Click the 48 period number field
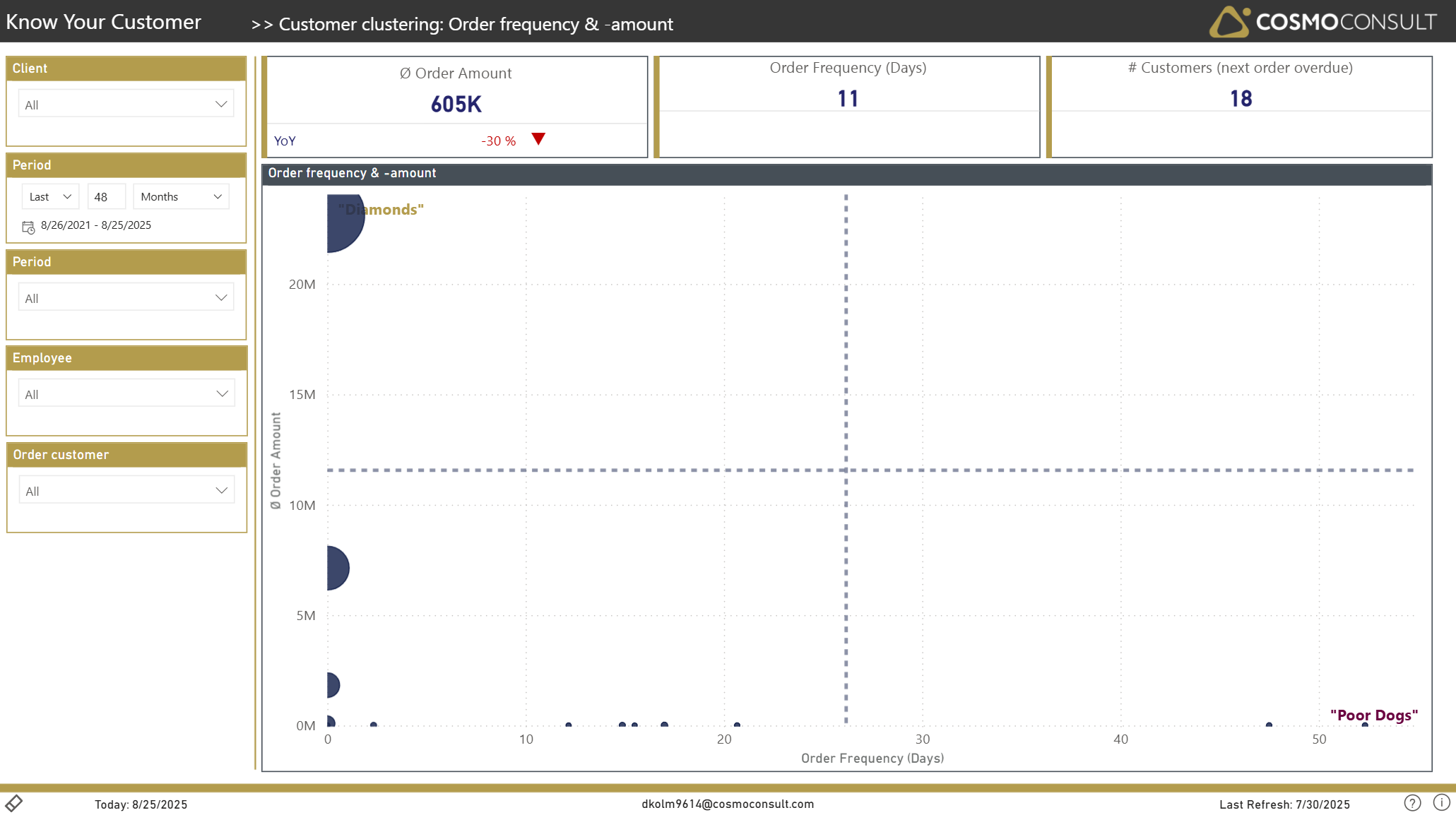This screenshot has width=1456, height=815. [106, 197]
